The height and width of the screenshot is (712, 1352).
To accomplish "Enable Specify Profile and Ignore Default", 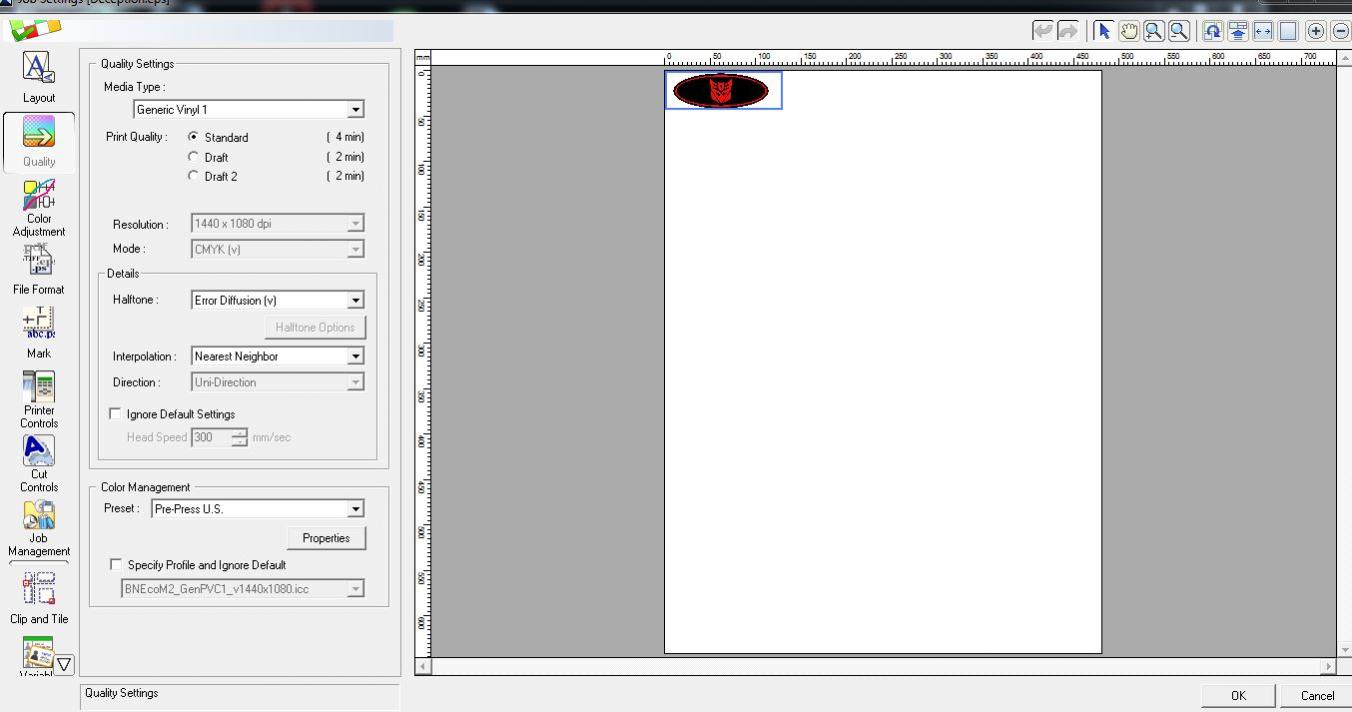I will point(115,565).
